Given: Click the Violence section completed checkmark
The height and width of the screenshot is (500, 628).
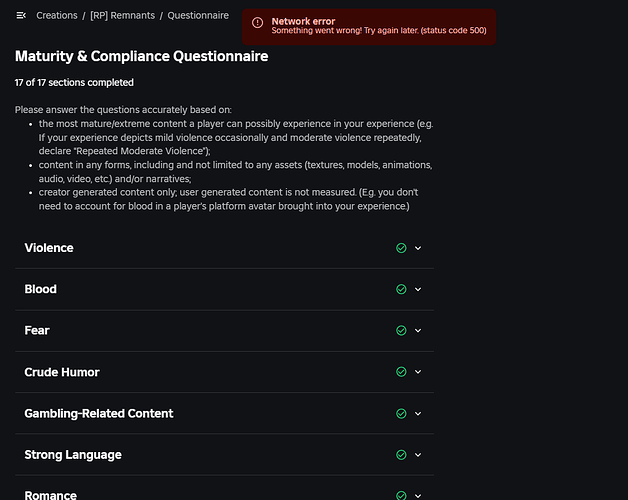Looking at the screenshot, I should coord(401,248).
